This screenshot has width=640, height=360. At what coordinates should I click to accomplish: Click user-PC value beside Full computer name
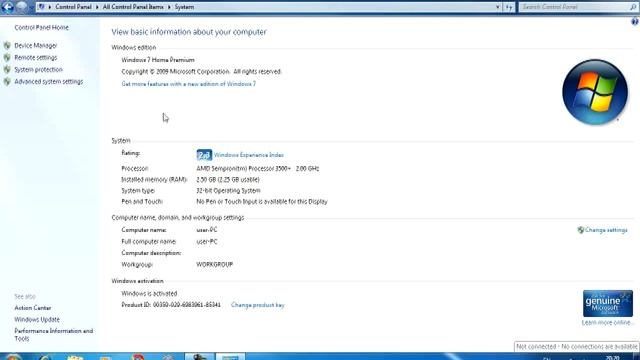point(207,242)
